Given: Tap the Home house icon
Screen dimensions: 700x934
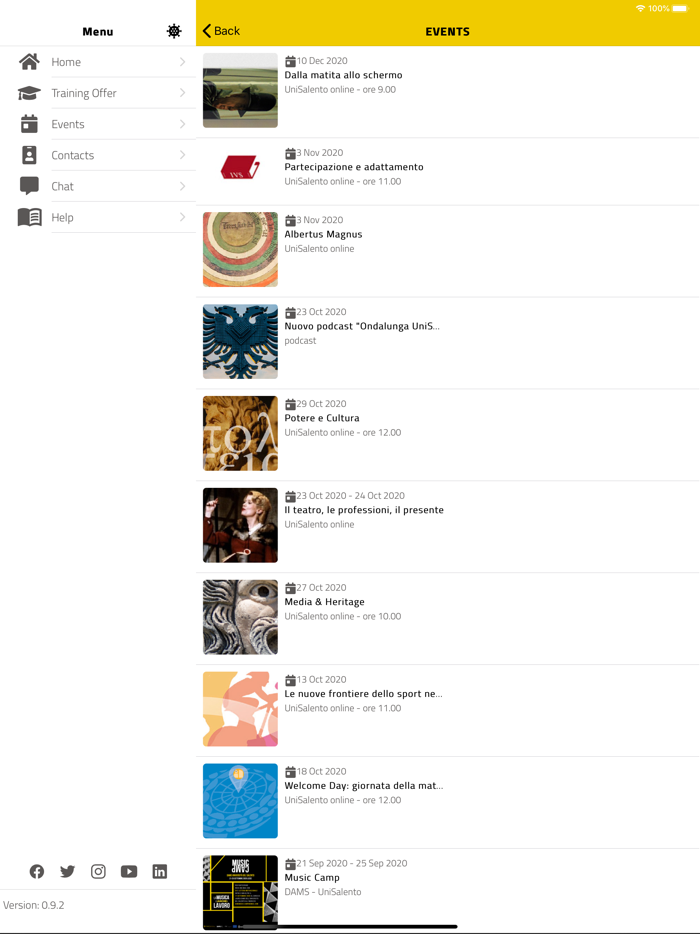Looking at the screenshot, I should pyautogui.click(x=29, y=61).
